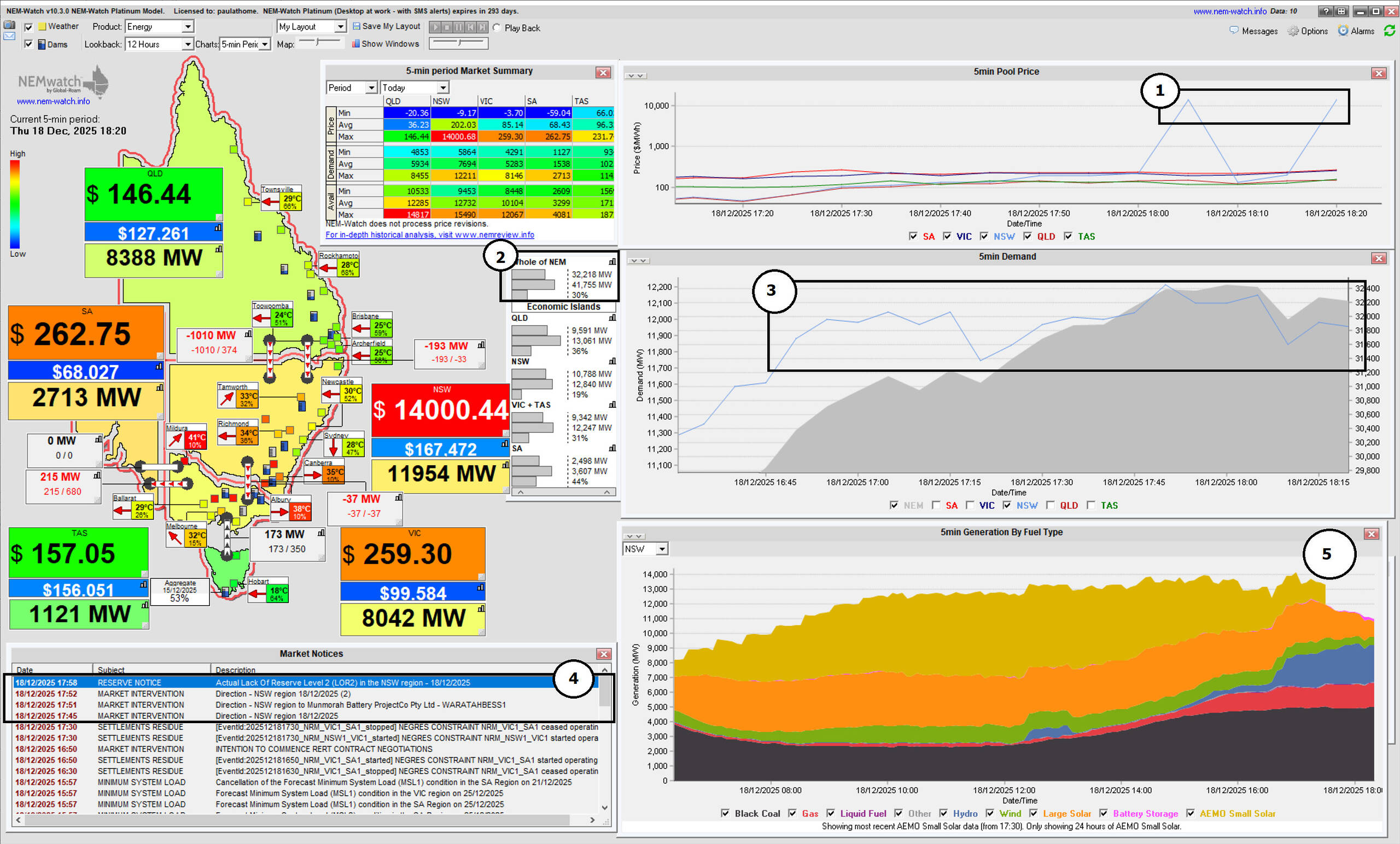Click the green refresh arrows icon

tap(1389, 31)
